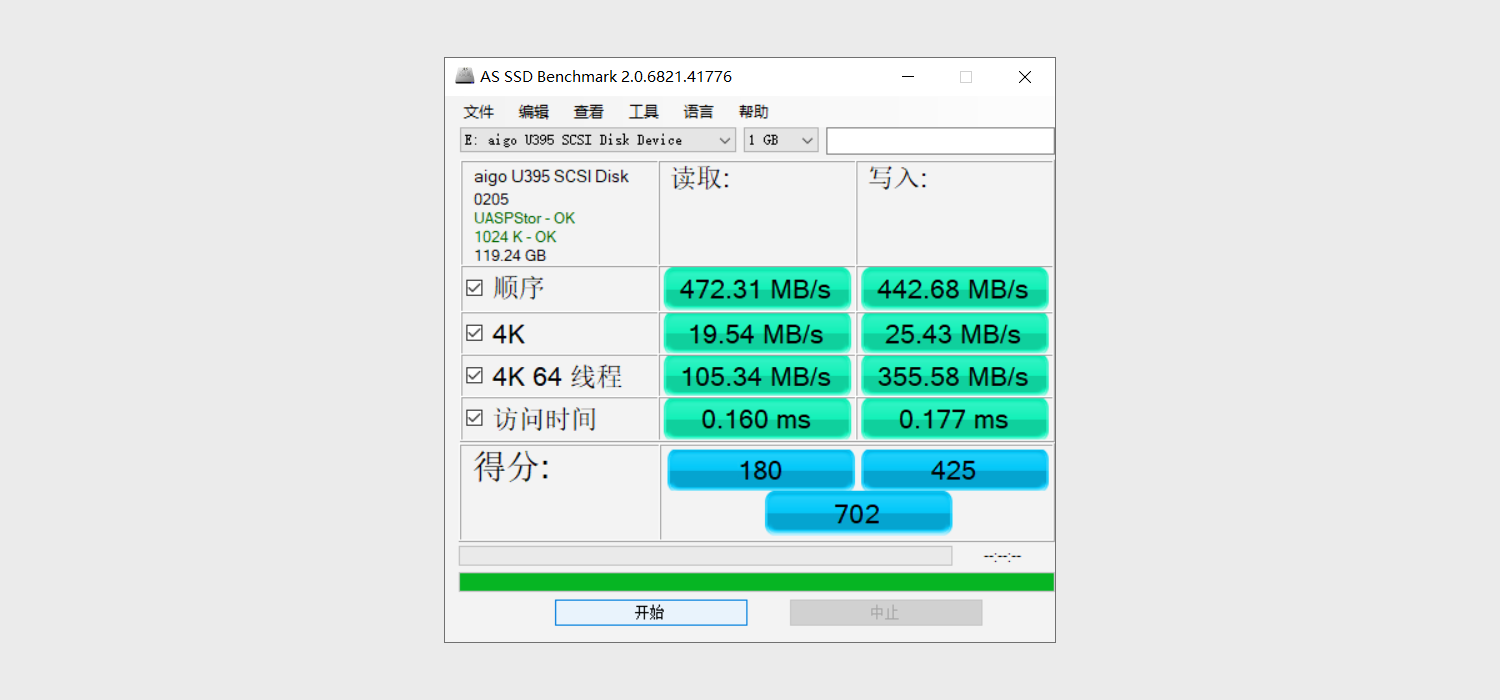
Task: Click the 1024 K - OK alignment status
Action: click(x=515, y=237)
